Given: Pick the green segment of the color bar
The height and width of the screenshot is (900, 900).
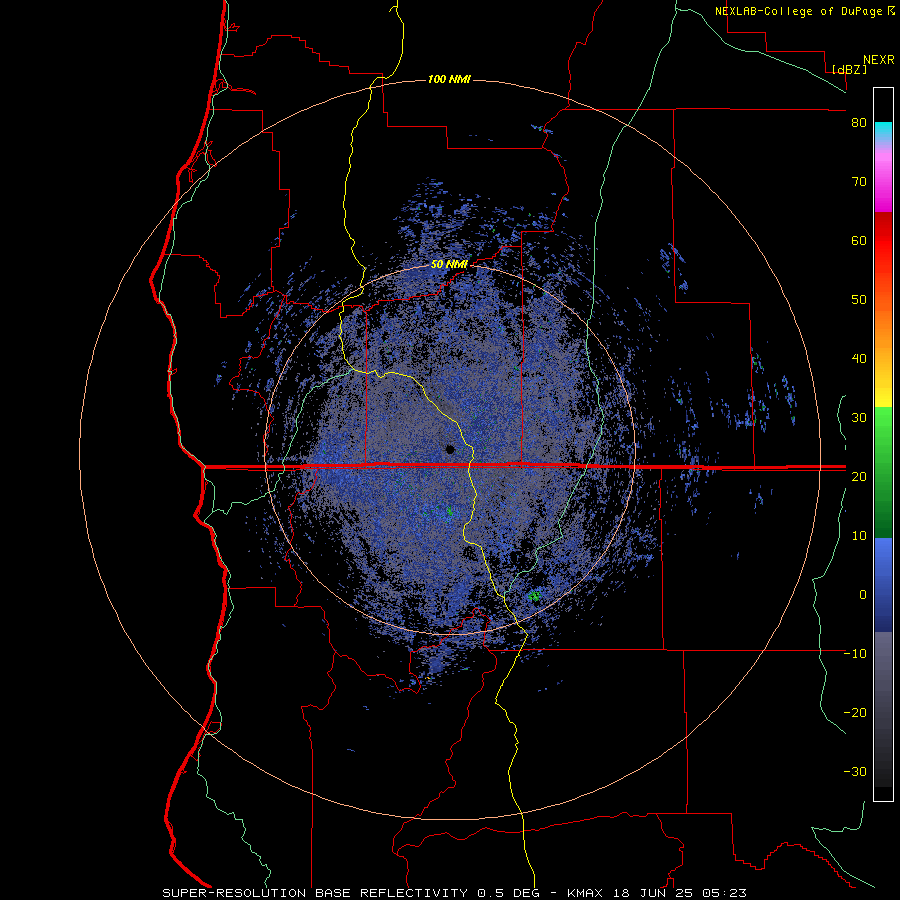Looking at the screenshot, I should (x=883, y=472).
